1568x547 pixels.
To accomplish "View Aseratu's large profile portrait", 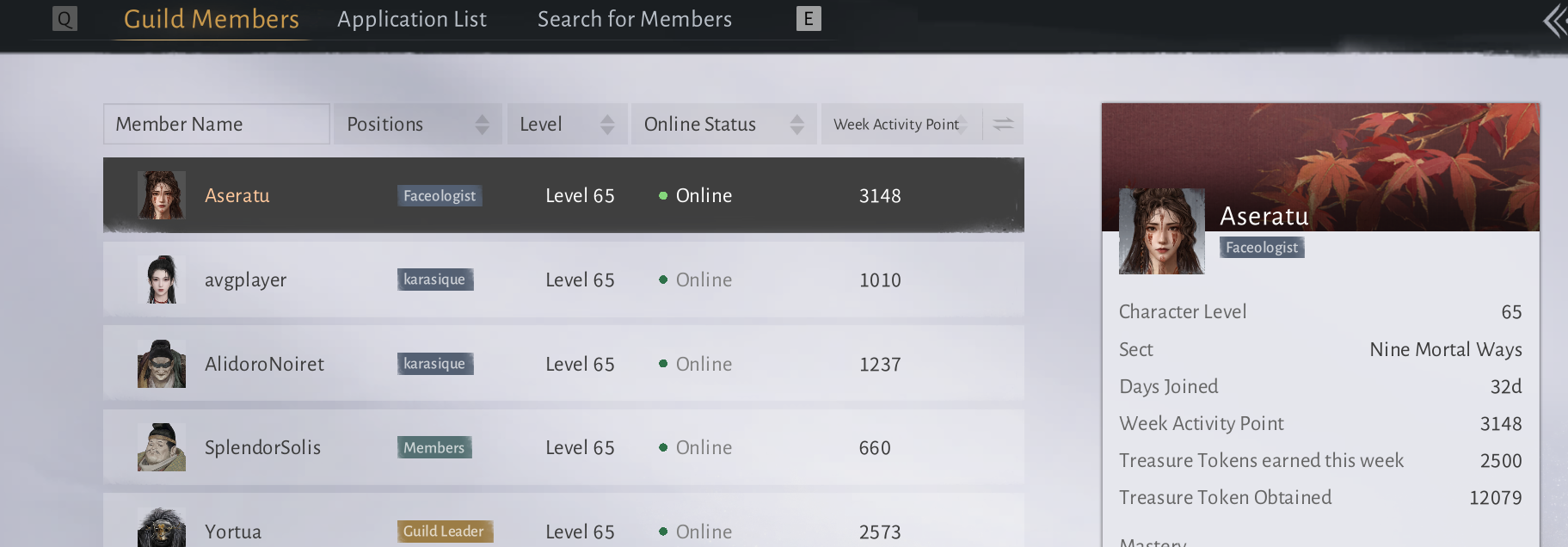I will 1161,231.
